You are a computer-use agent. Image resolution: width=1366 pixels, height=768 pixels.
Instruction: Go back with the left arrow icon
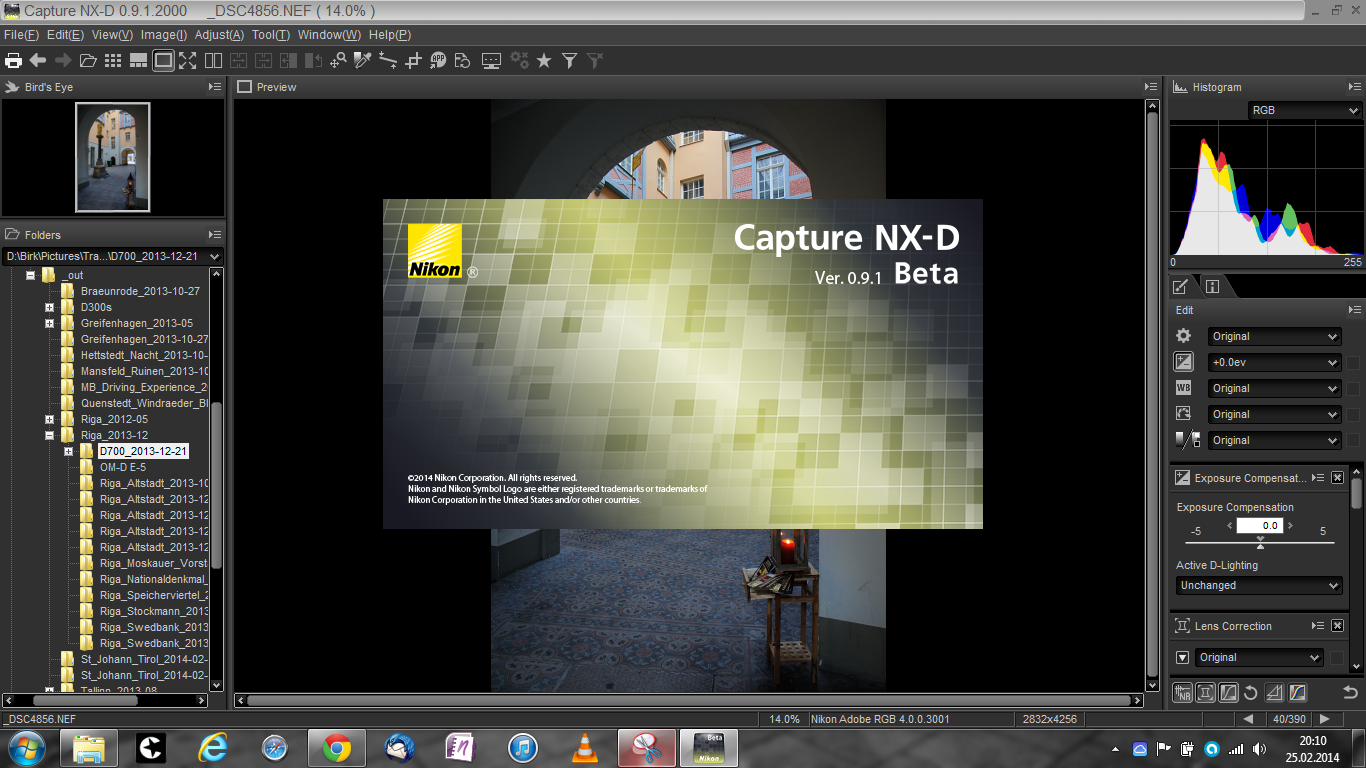click(38, 61)
